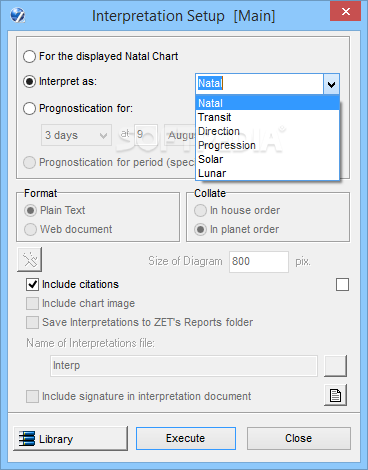Click the blank browse button beside Interp field
This screenshot has width=368, height=470.
[x=335, y=366]
